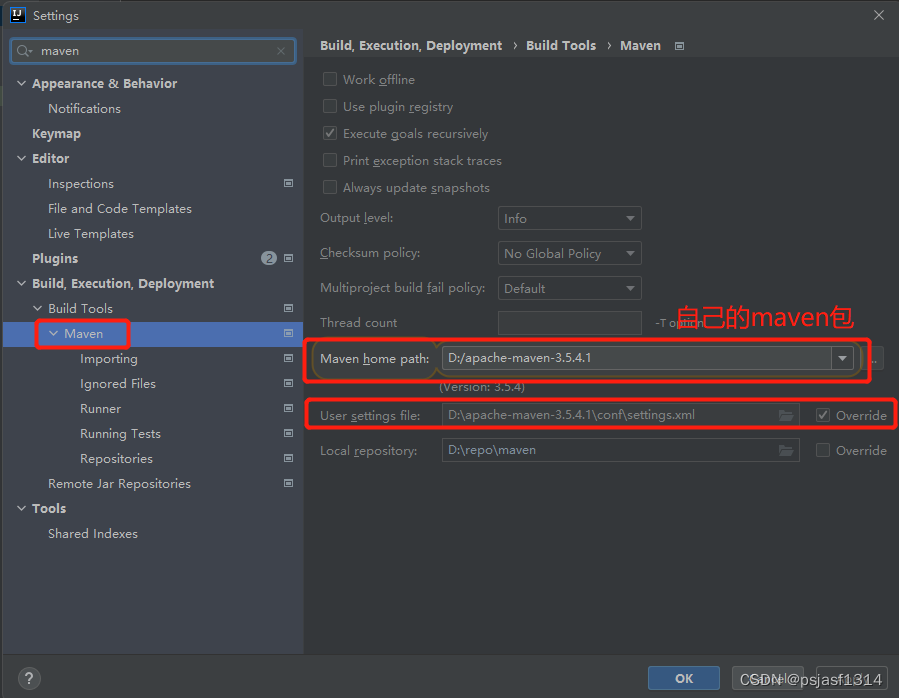Select File and Code Templates
This screenshot has width=899, height=698.
click(x=120, y=209)
